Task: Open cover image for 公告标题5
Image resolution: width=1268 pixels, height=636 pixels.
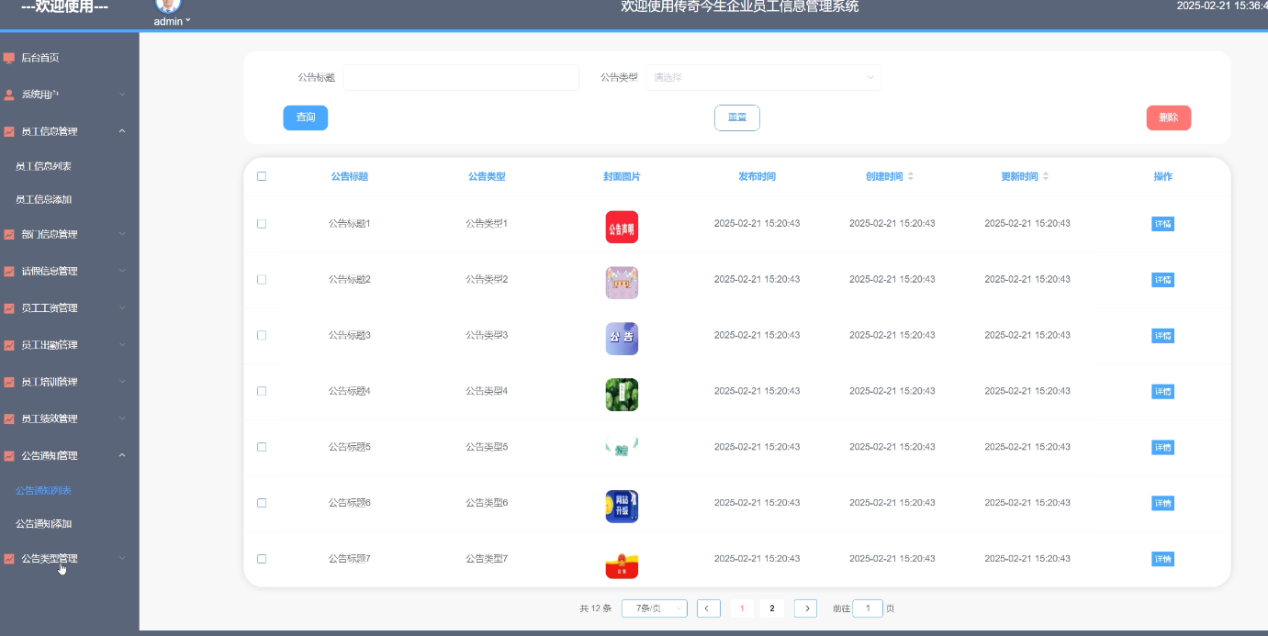Action: 621,449
